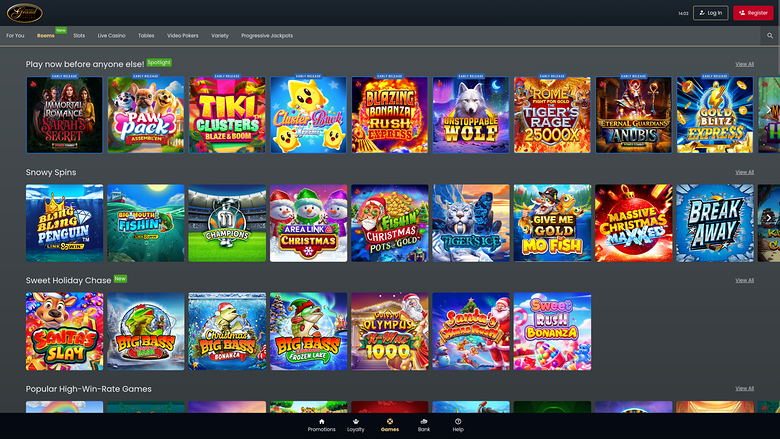The width and height of the screenshot is (780, 439).
Task: Open the Bank icon in bottom bar
Action: pyautogui.click(x=424, y=421)
